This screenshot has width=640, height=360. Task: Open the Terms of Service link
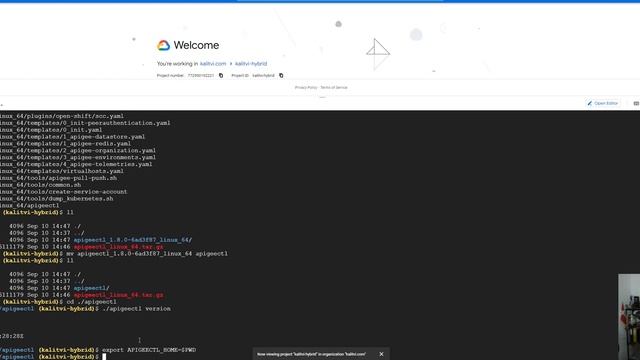(x=334, y=87)
